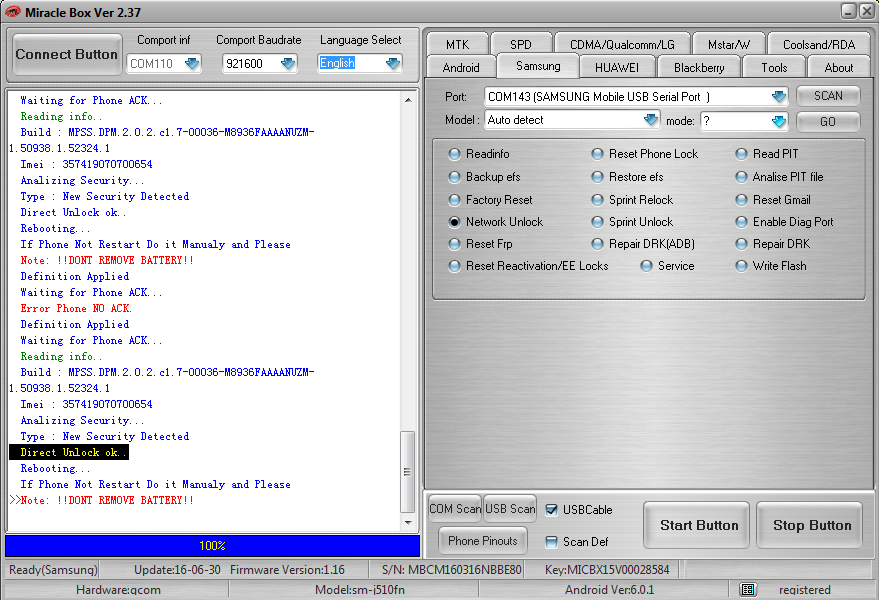Select the Service radio button
This screenshot has width=879, height=600.
point(646,266)
